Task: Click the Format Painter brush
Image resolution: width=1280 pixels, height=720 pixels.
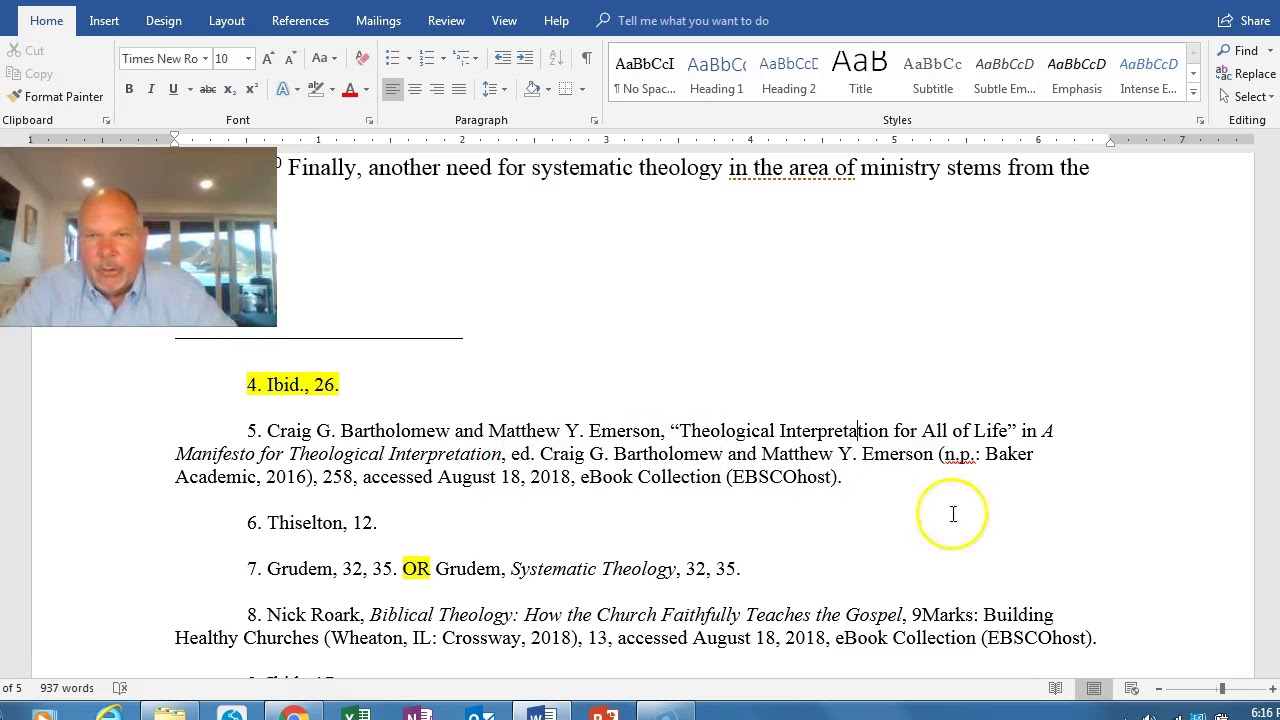Action: (55, 97)
